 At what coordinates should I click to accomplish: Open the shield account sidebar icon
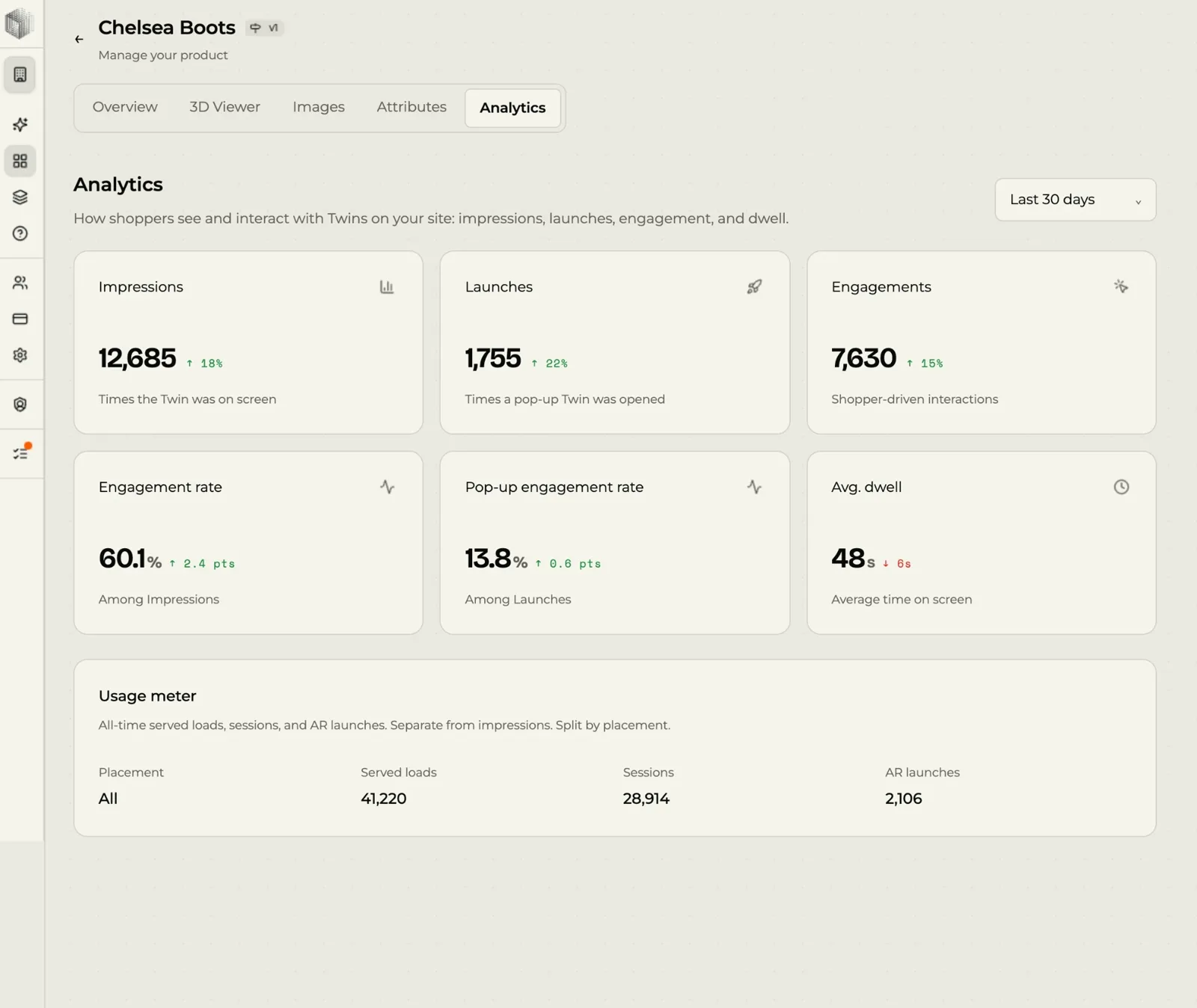click(x=20, y=405)
